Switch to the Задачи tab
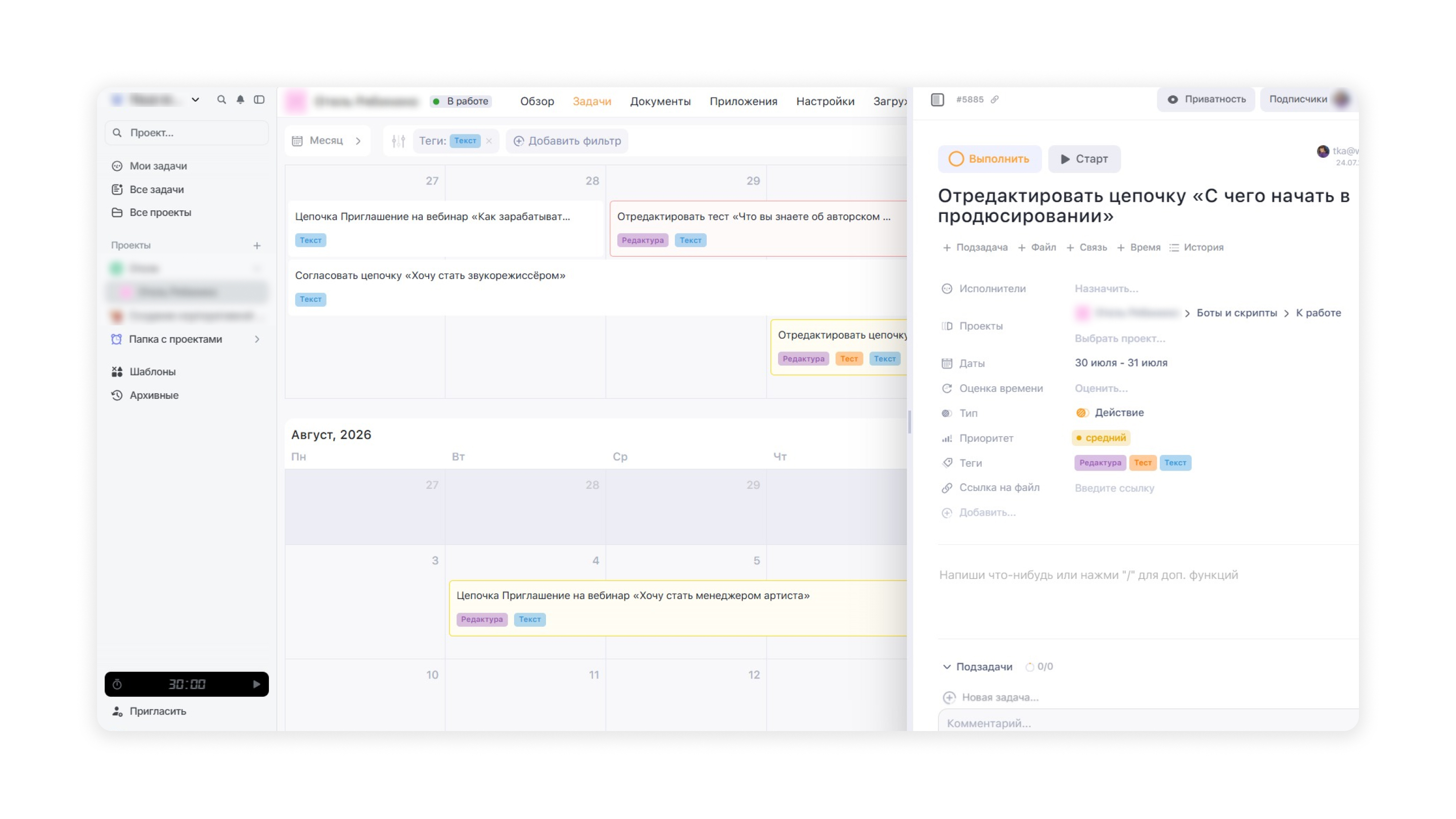 [x=592, y=101]
